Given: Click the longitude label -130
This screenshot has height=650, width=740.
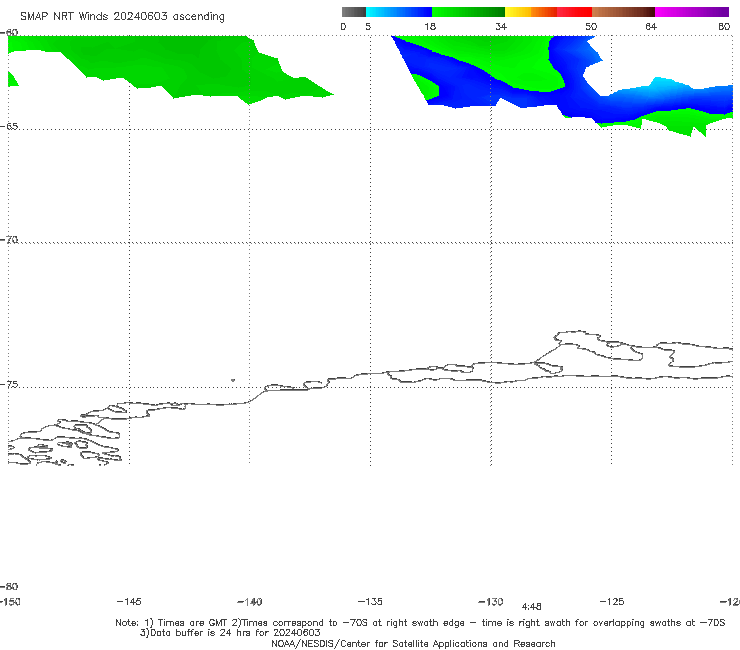Looking at the screenshot, I should [491, 602].
